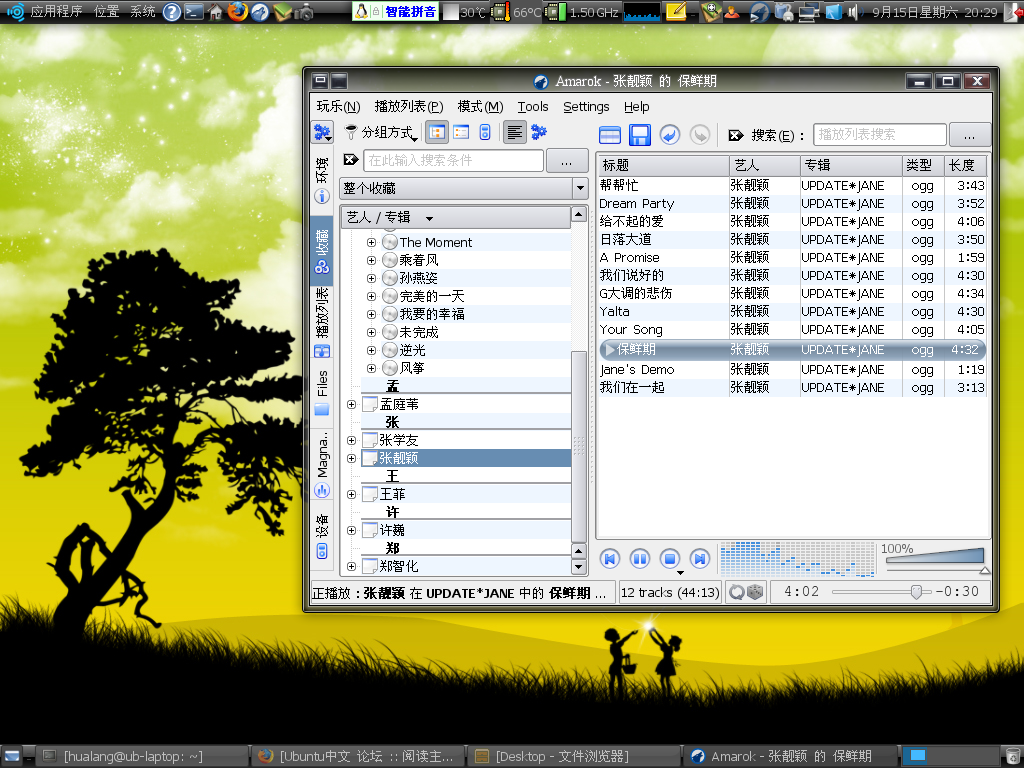This screenshot has width=1024, height=768.
Task: Toggle random playback dice in status bar
Action: tap(755, 592)
